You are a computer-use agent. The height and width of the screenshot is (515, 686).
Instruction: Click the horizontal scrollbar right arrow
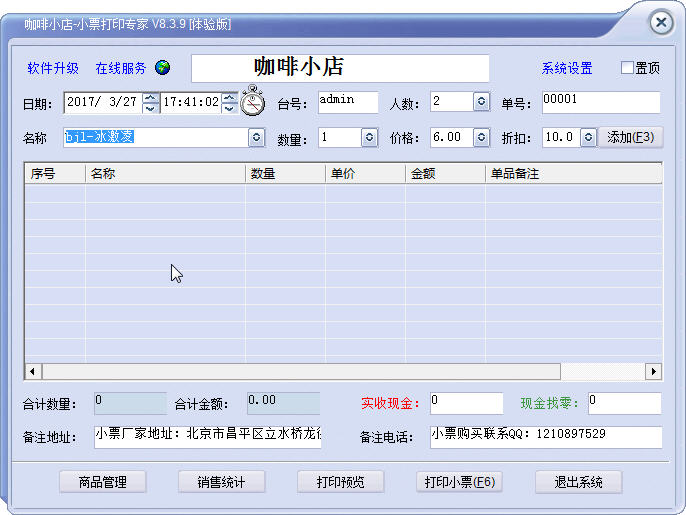(653, 371)
